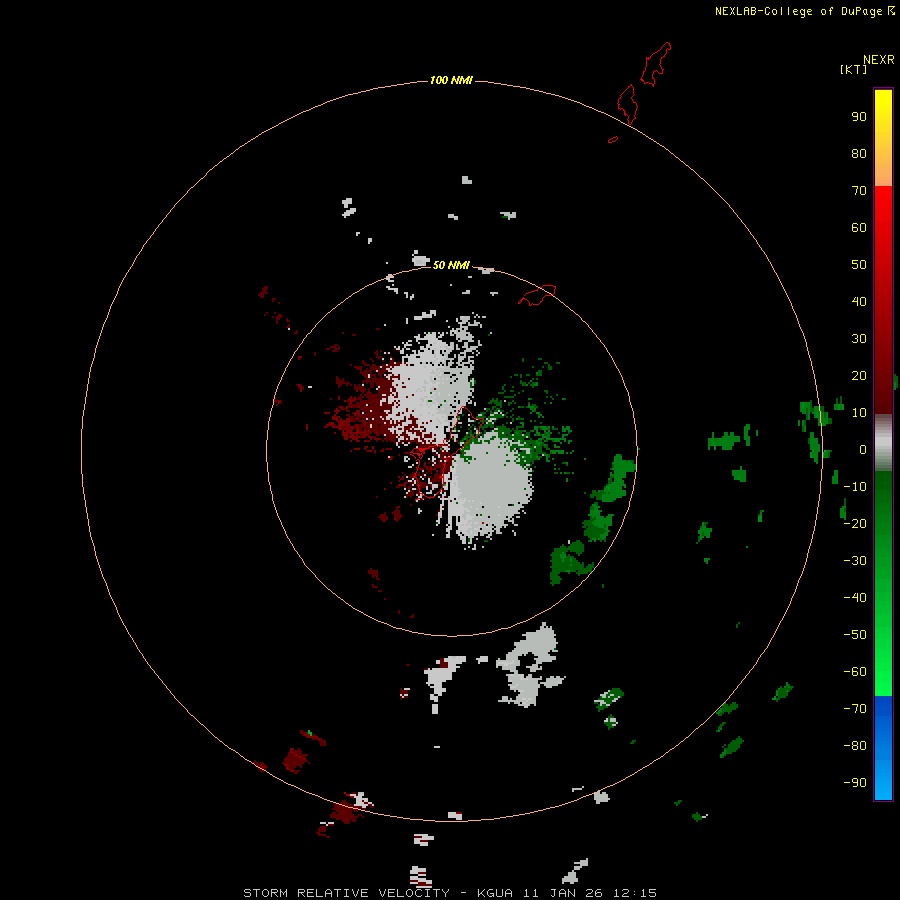Click the -10 value on velocity scale
The width and height of the screenshot is (900, 900).
(855, 487)
